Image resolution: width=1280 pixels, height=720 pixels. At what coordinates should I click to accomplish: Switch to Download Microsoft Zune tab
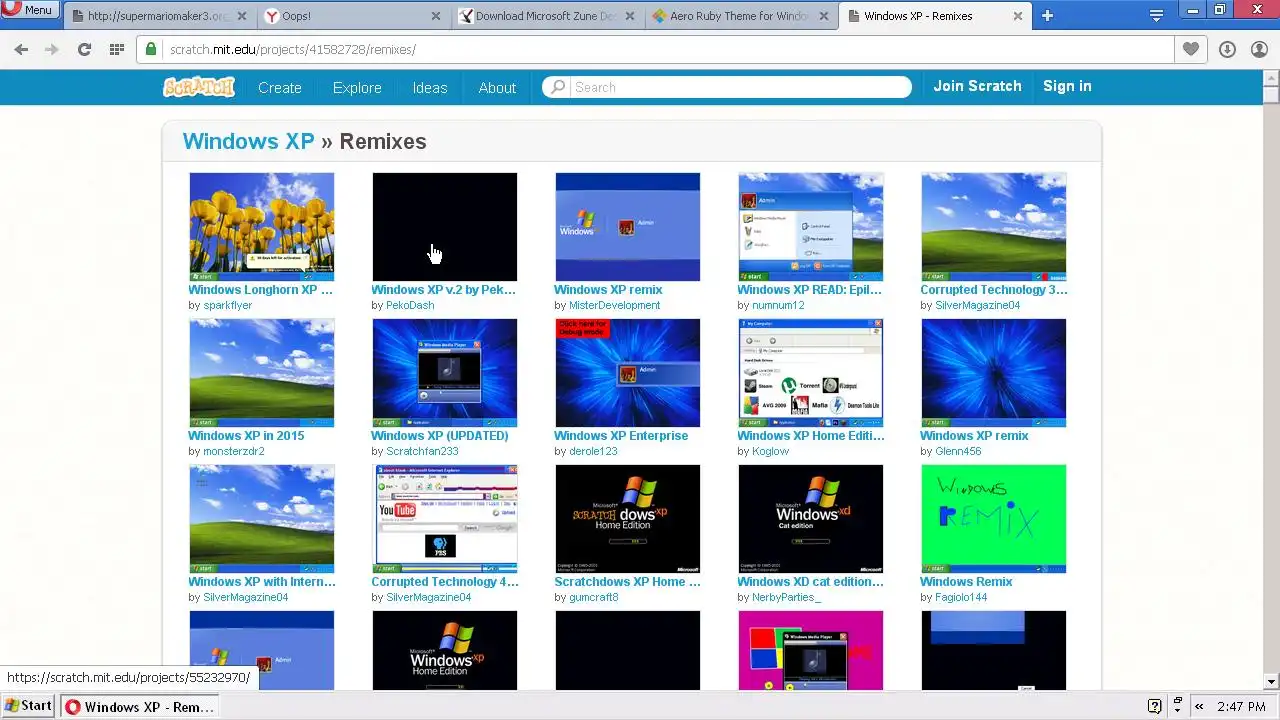point(547,16)
